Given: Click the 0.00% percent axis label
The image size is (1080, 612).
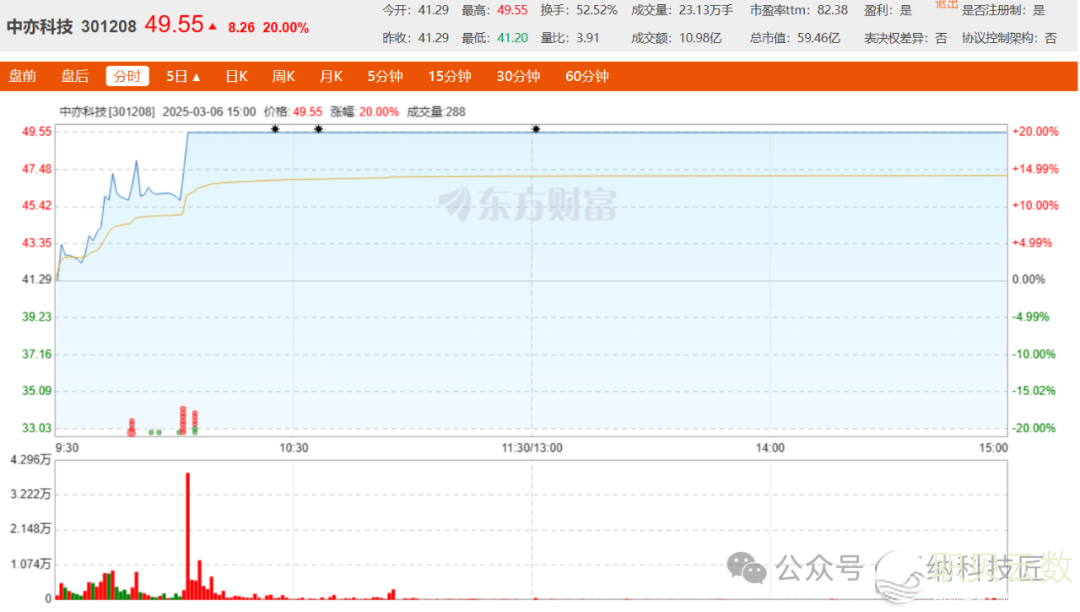Looking at the screenshot, I should pos(1028,279).
